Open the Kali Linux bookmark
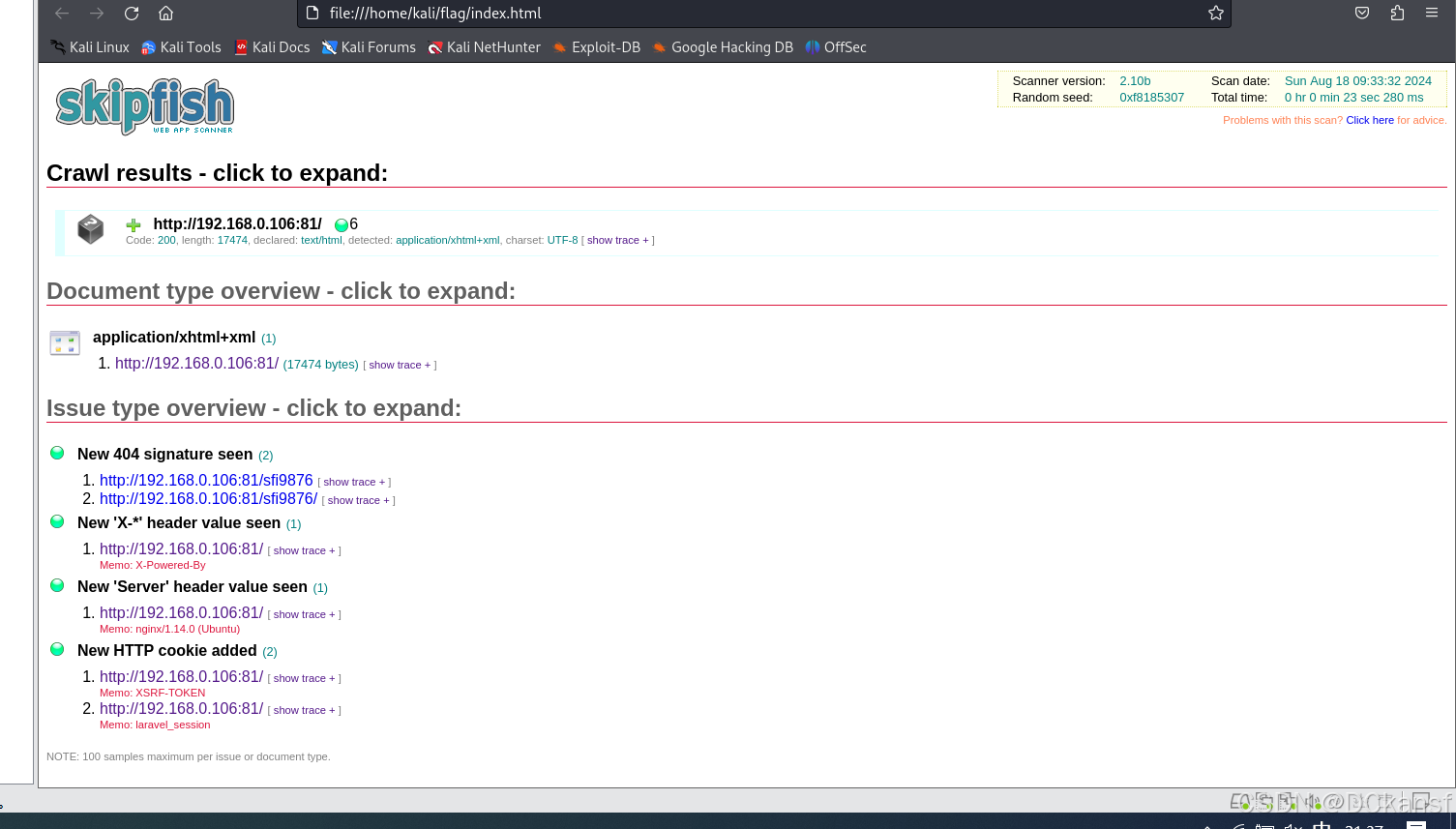The width and height of the screenshot is (1456, 829). tap(90, 47)
